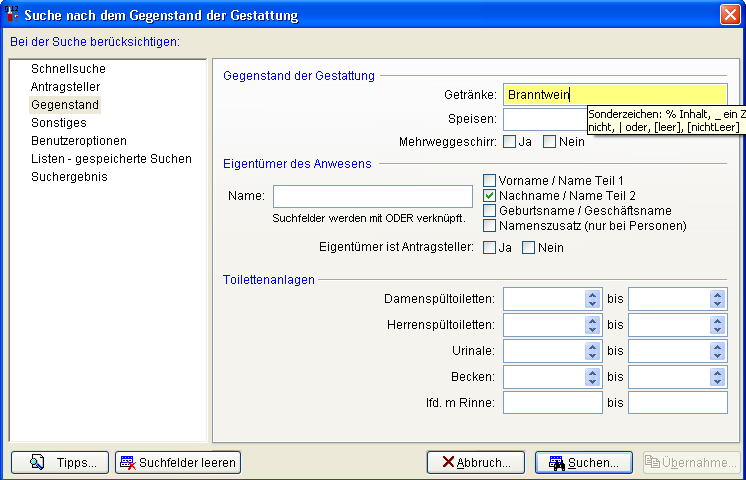Enable the Vorname / Name Teil 1 checkbox
The image size is (746, 480).
click(490, 181)
